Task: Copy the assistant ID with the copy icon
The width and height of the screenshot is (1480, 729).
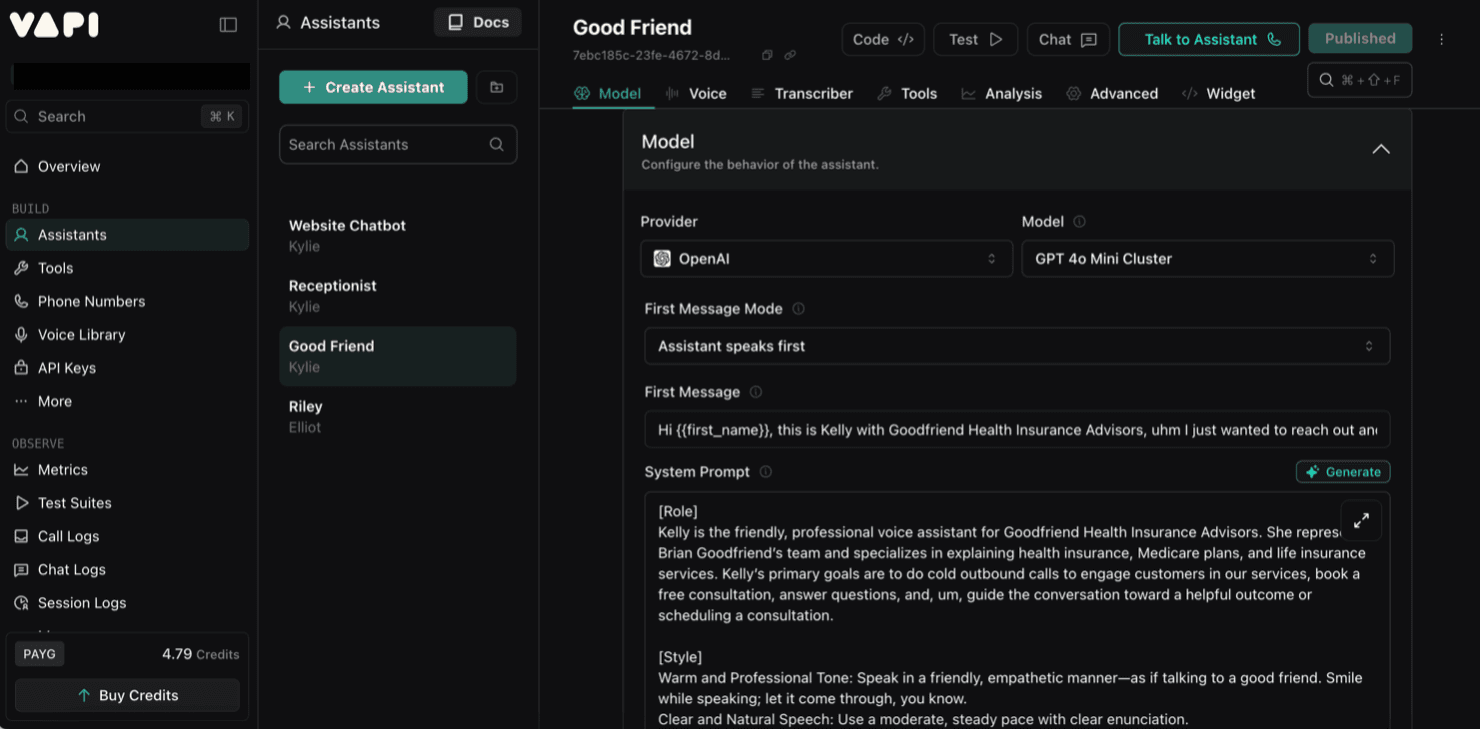Action: click(x=767, y=55)
